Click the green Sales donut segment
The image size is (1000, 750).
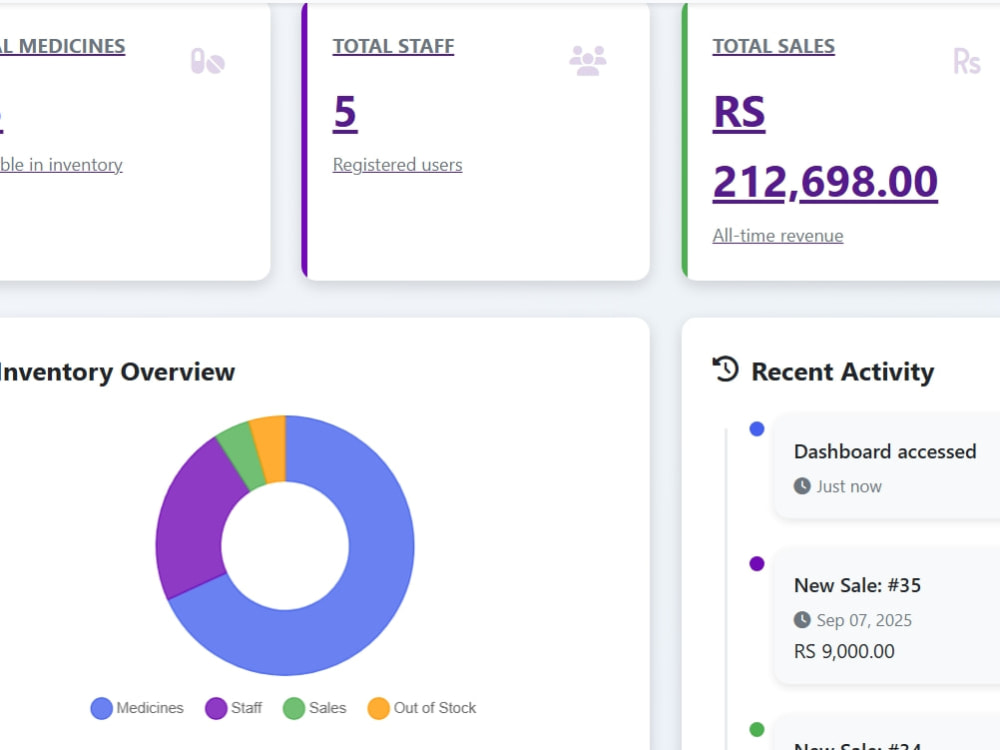242,455
